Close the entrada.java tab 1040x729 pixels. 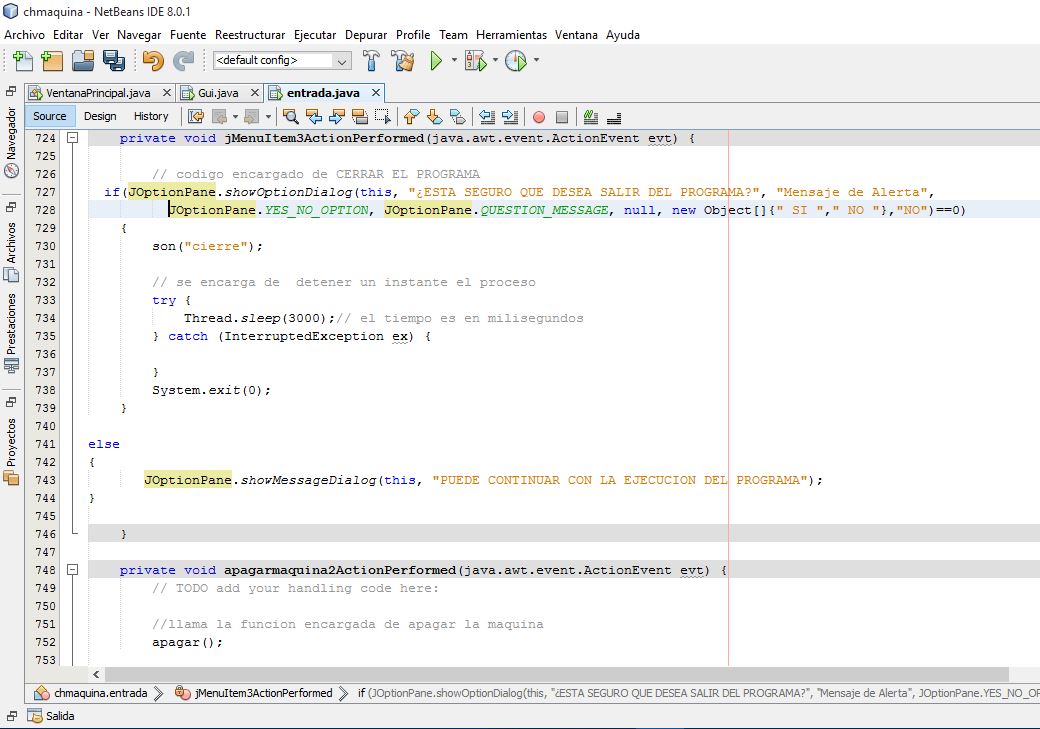[x=376, y=93]
